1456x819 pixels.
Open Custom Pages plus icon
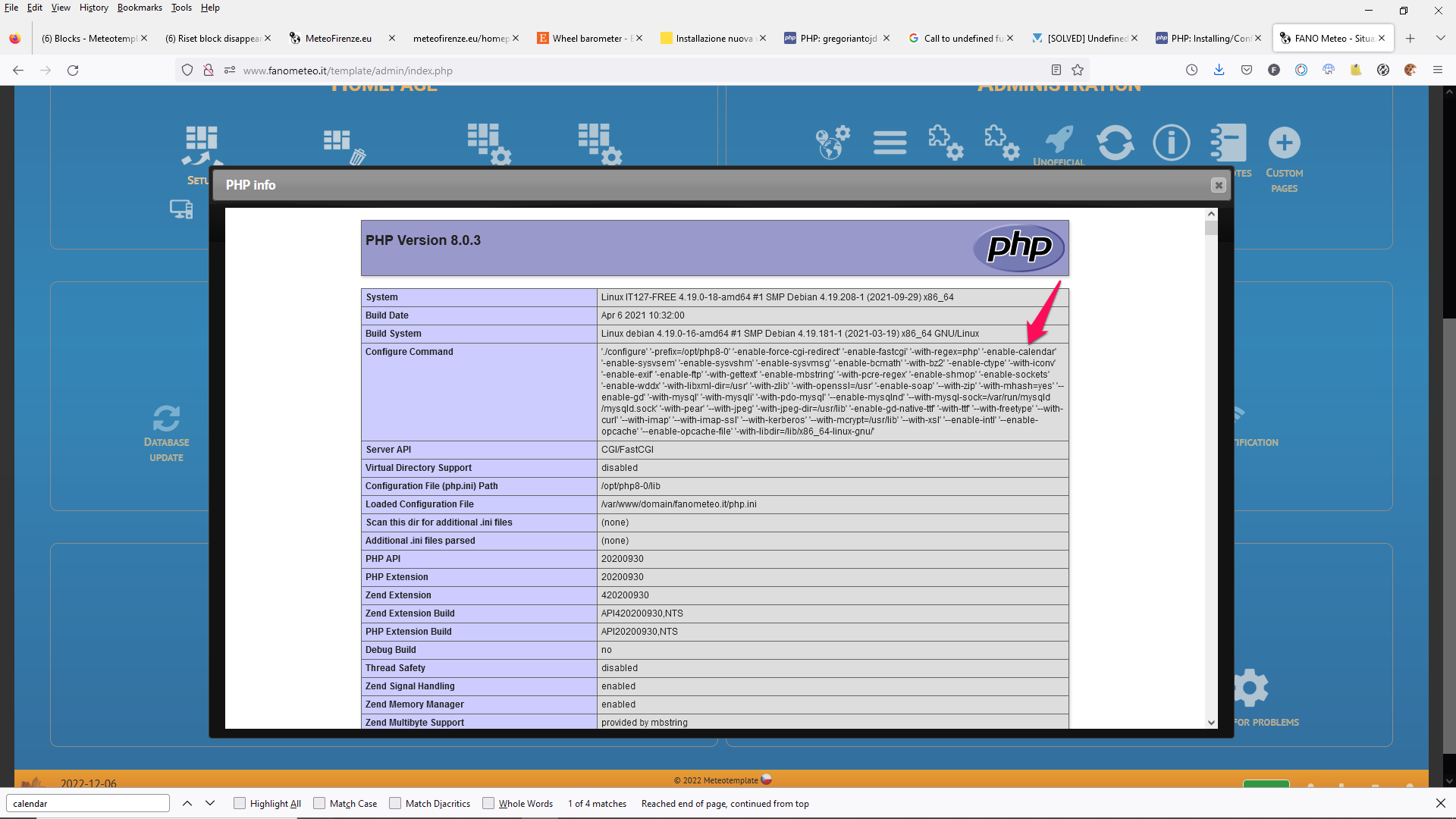coord(1284,143)
